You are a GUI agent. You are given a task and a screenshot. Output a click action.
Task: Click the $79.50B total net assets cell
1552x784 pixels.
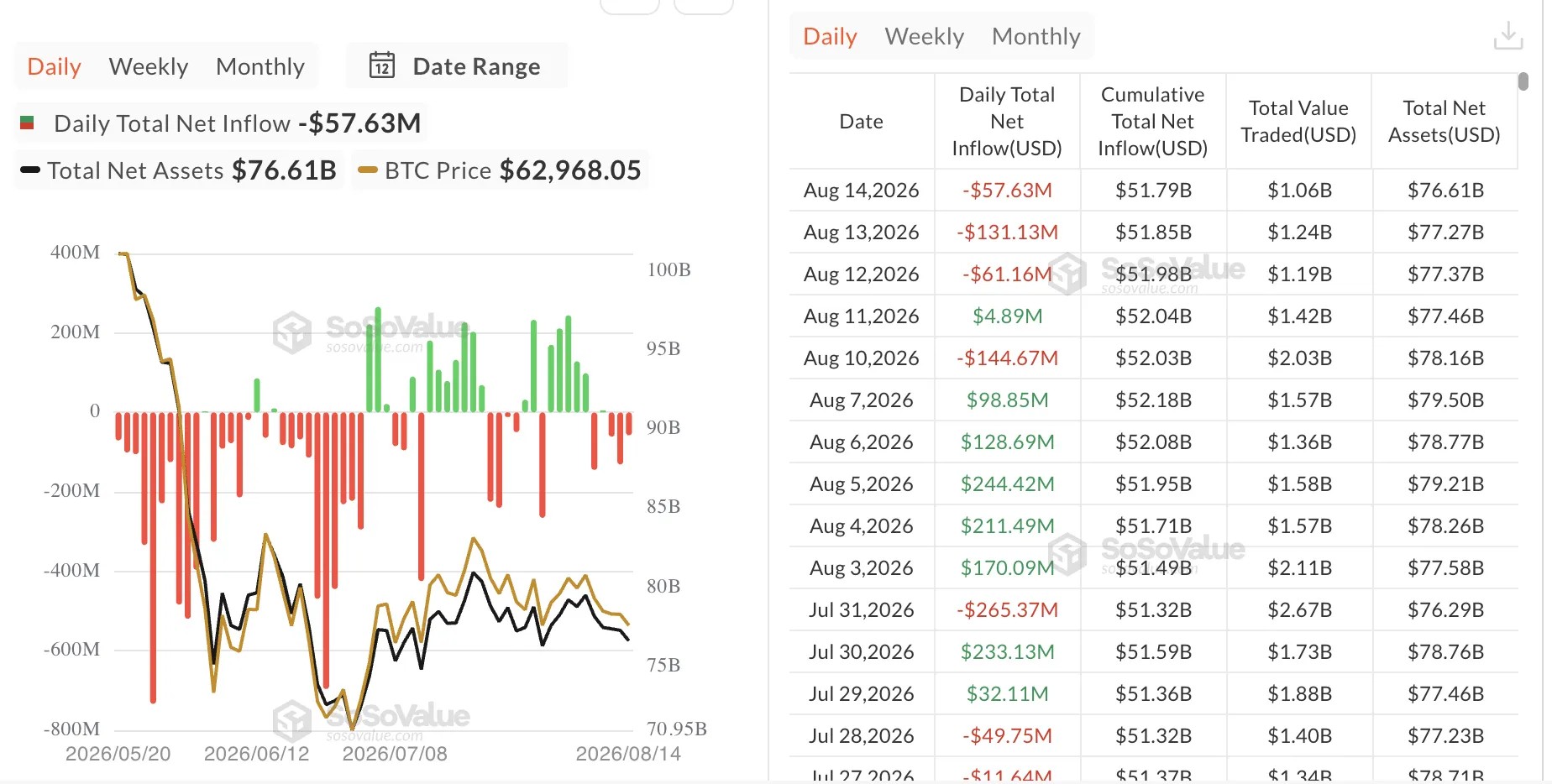coord(1445,400)
